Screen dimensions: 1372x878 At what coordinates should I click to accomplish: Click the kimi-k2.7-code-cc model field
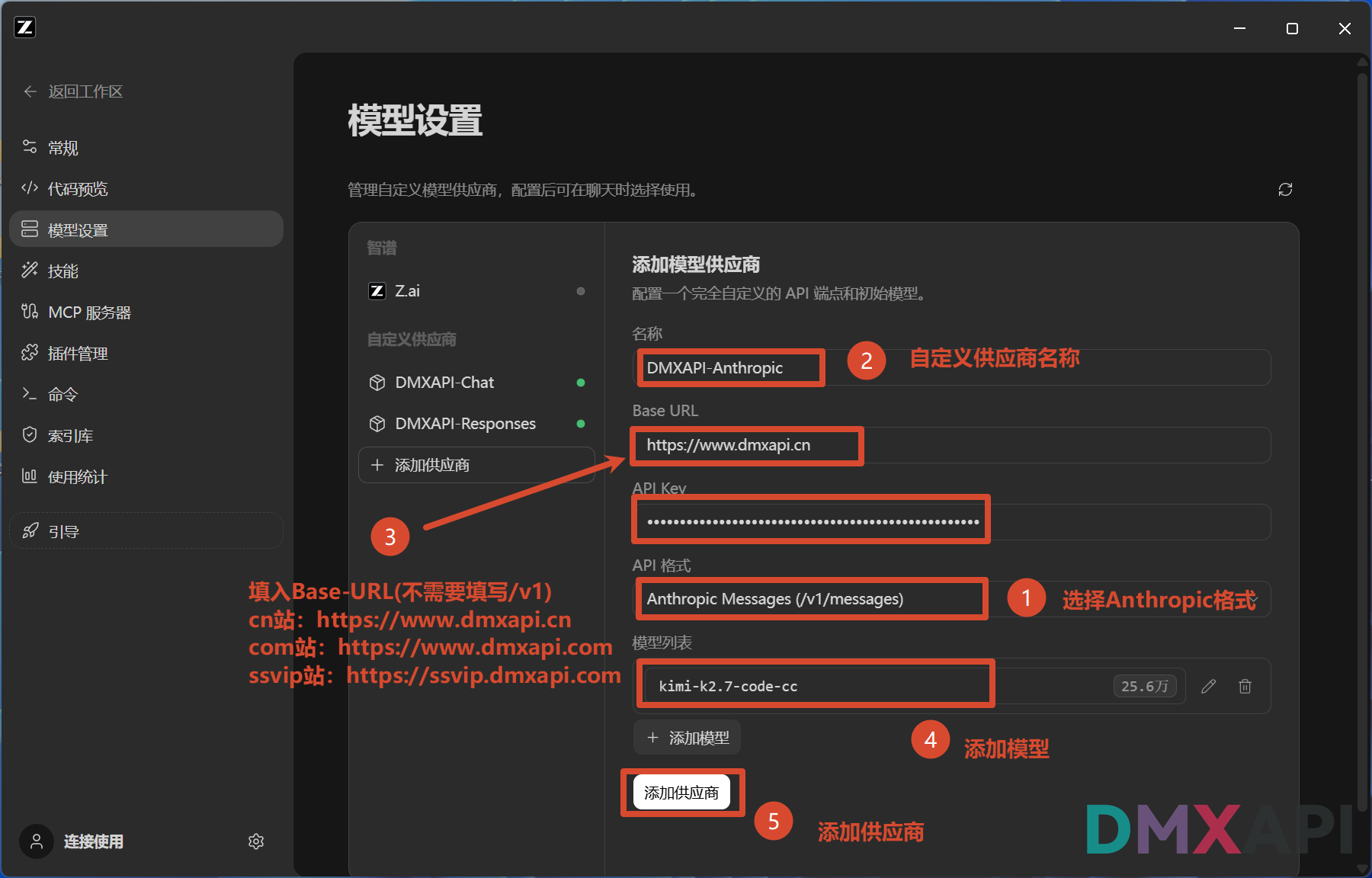pyautogui.click(x=913, y=686)
